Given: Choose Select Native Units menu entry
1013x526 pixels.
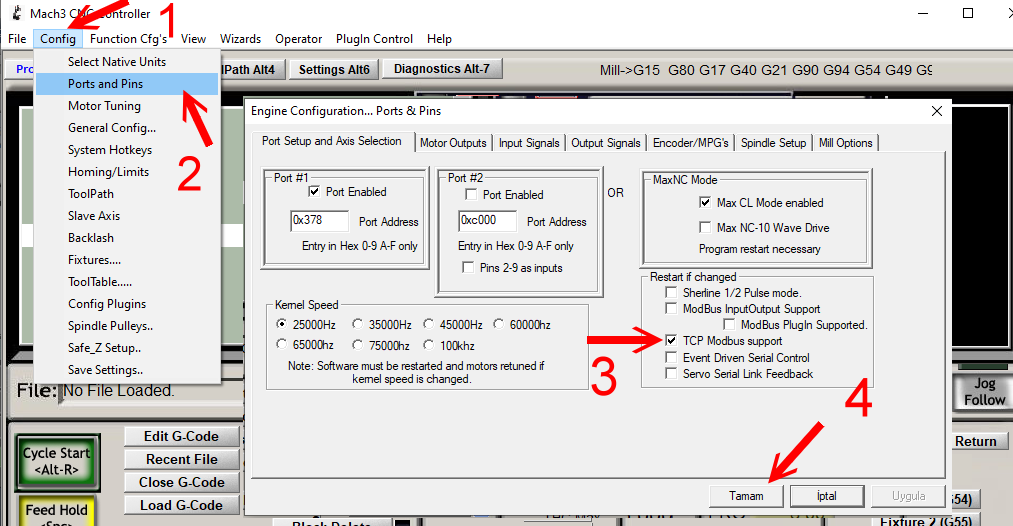Looking at the screenshot, I should pos(127,62).
